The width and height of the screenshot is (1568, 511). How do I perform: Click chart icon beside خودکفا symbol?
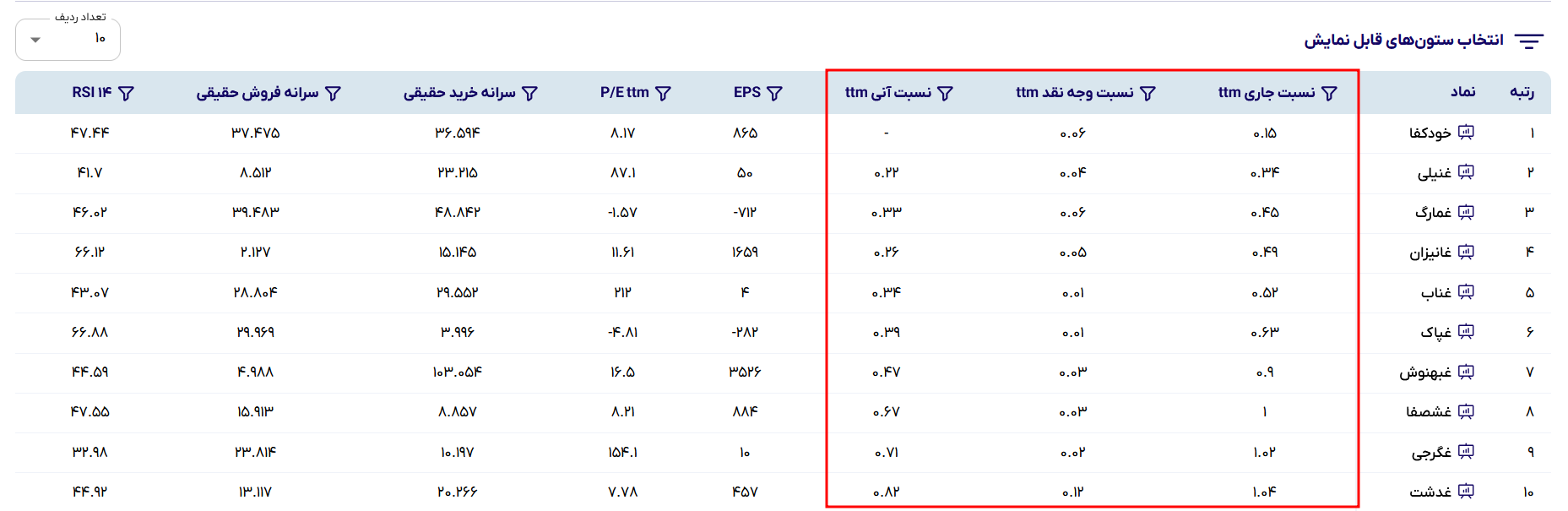click(1466, 133)
